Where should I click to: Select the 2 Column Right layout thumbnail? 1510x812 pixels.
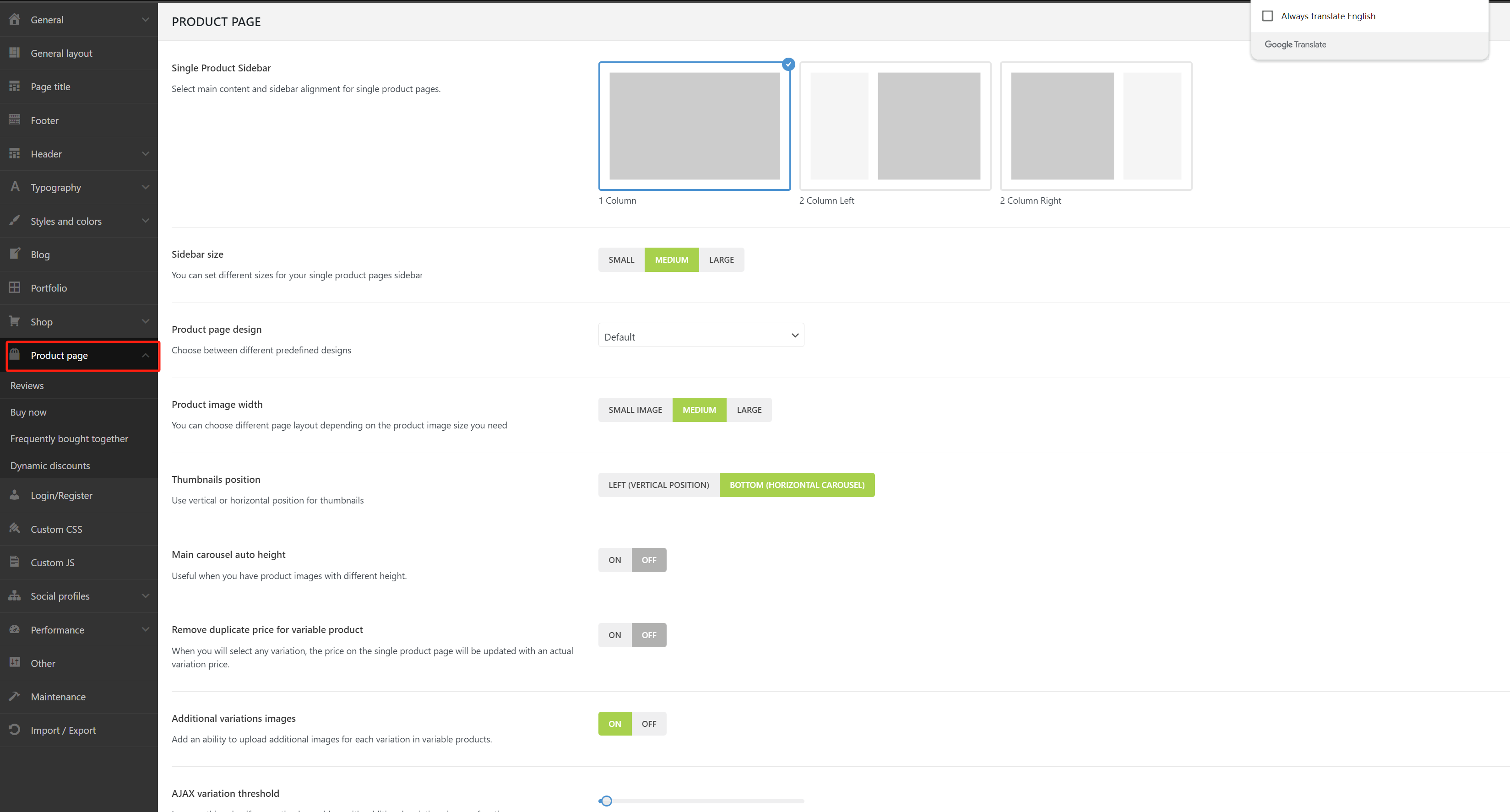1095,126
